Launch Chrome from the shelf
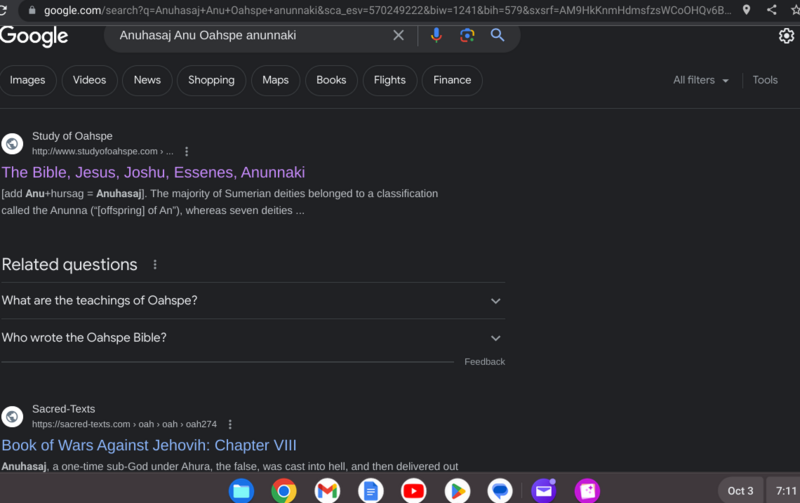This screenshot has height=503, width=800. tap(284, 491)
